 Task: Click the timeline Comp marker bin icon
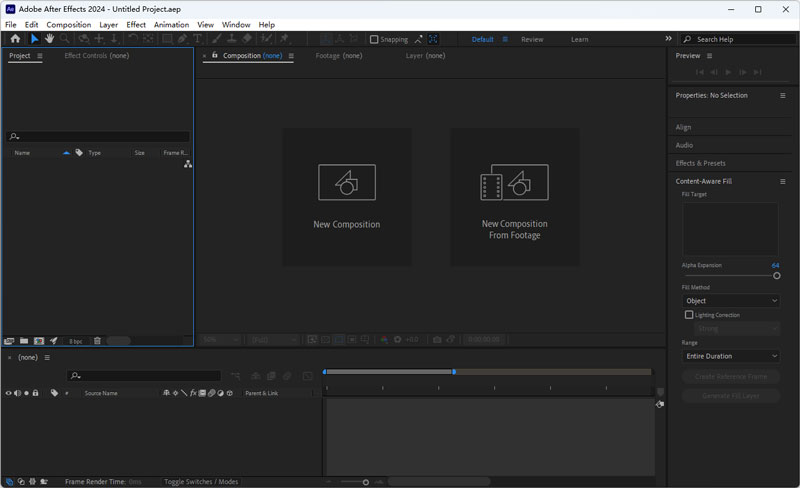(660, 392)
